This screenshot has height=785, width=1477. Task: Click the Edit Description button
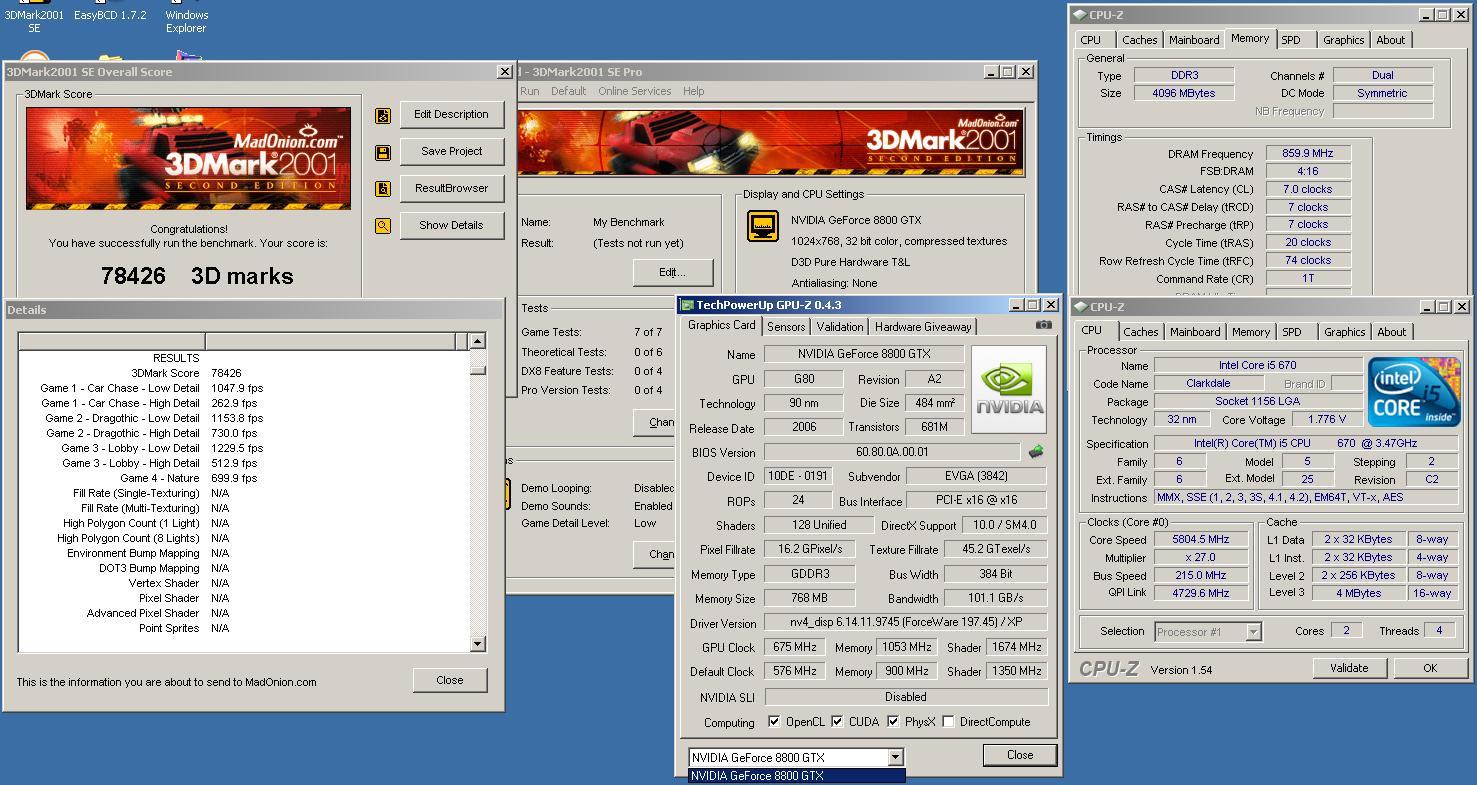[x=451, y=114]
